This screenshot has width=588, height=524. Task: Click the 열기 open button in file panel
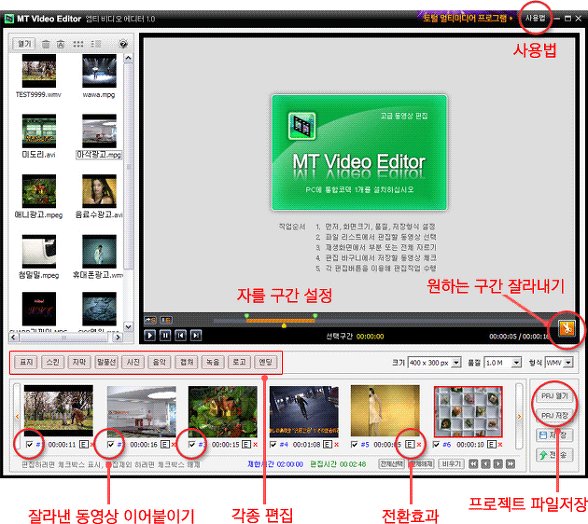point(24,44)
